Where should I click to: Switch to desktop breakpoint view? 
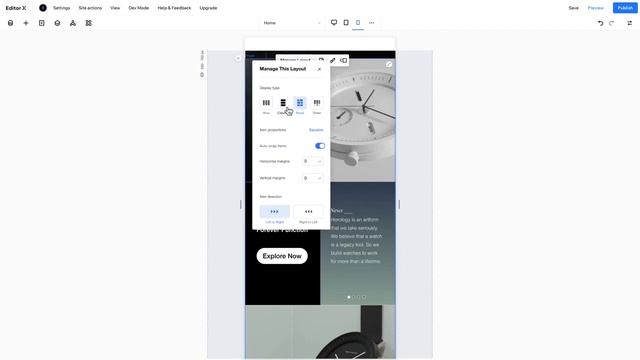(x=334, y=23)
